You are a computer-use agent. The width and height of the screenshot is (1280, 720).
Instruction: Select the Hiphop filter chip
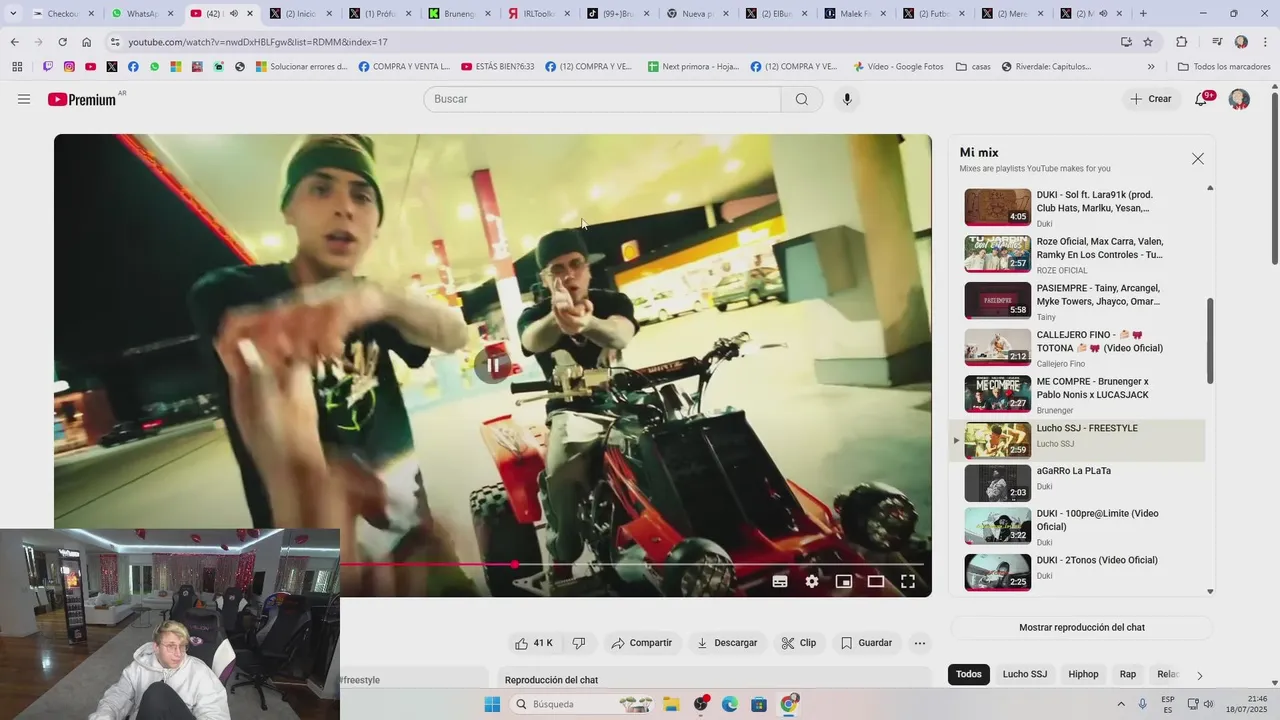coord(1083,674)
